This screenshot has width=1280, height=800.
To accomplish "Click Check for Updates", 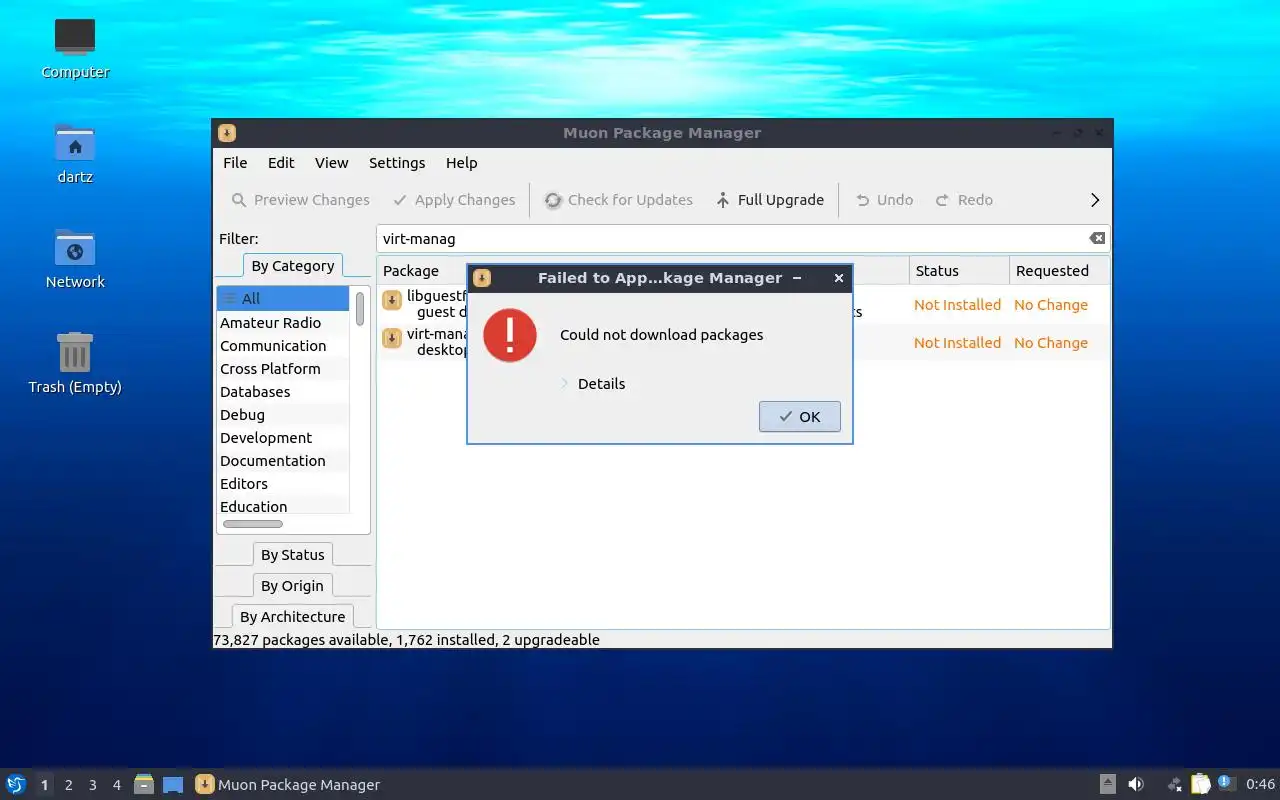I will point(618,200).
